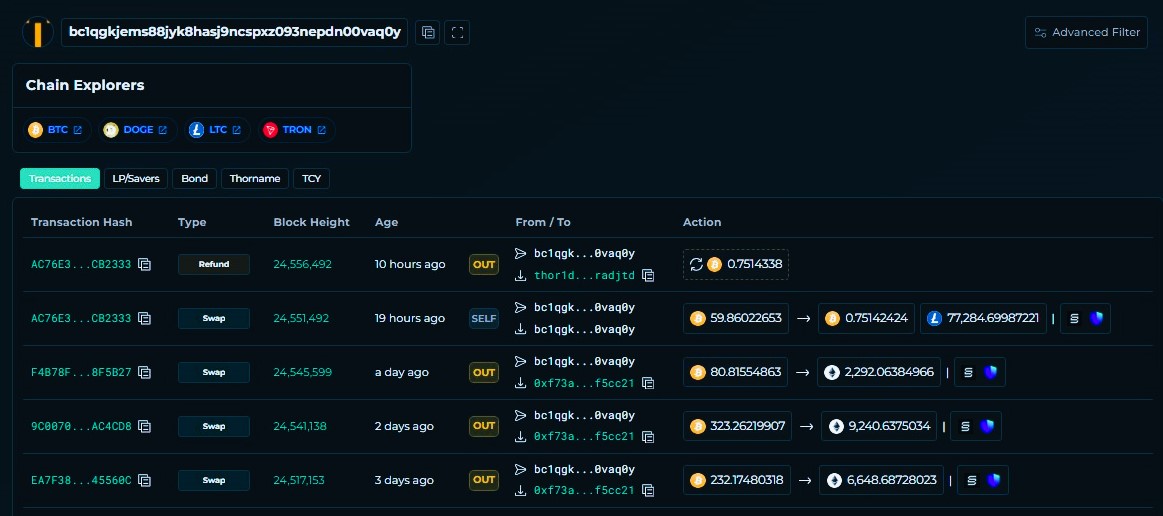Click the QR code scan icon
1163x516 pixels.
[x=457, y=32]
